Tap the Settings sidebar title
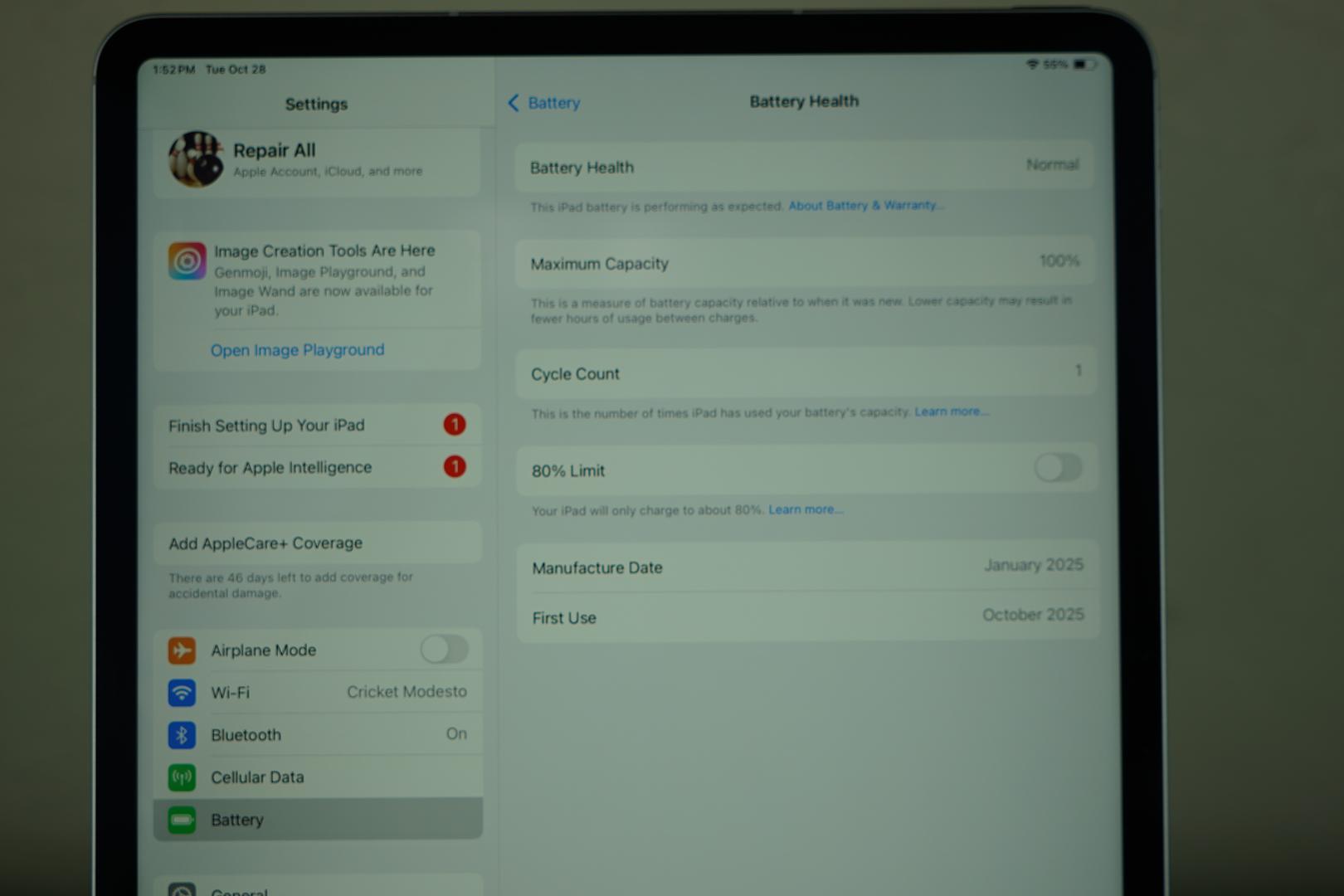The height and width of the screenshot is (896, 1344). click(x=316, y=104)
